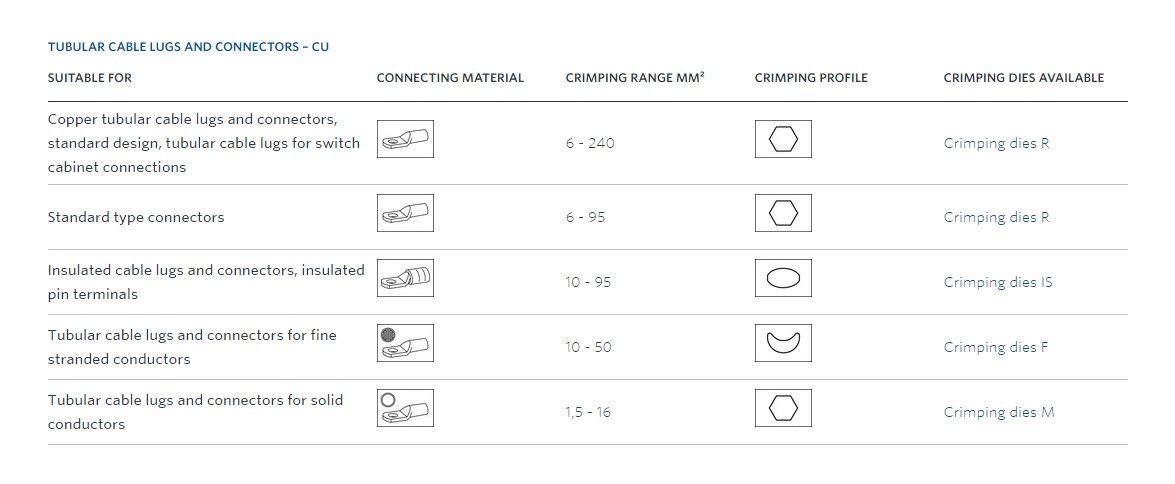Click the hexagon crimping profile beside 6 - 240
Screen dimensions: 1175x484
point(783,139)
